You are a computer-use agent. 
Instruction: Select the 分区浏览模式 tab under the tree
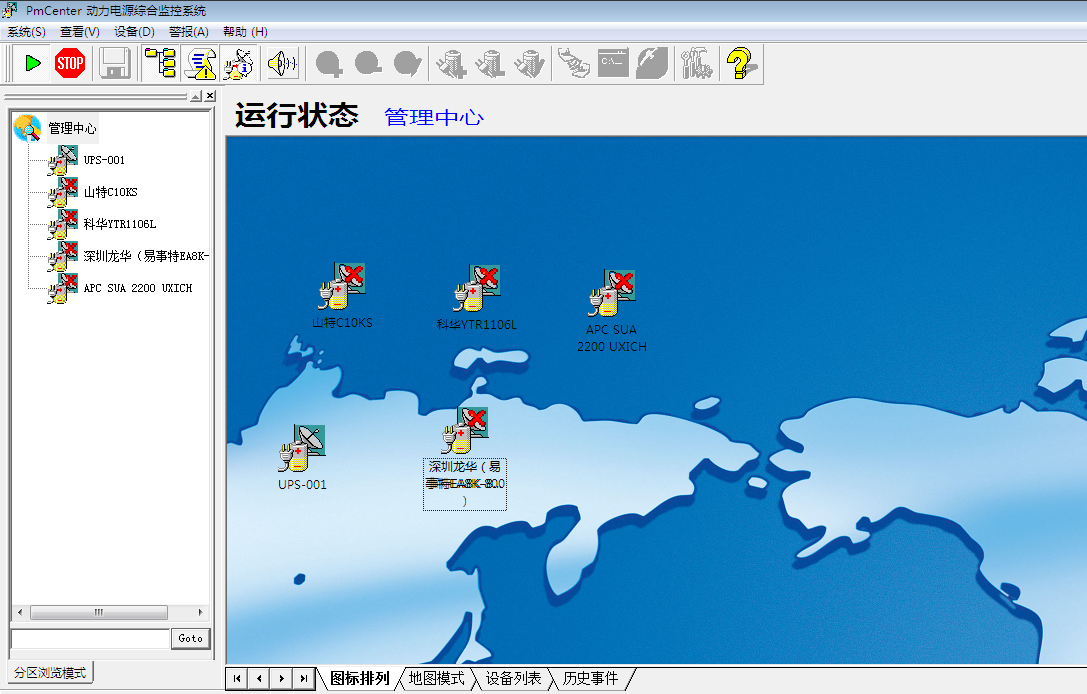pos(50,673)
